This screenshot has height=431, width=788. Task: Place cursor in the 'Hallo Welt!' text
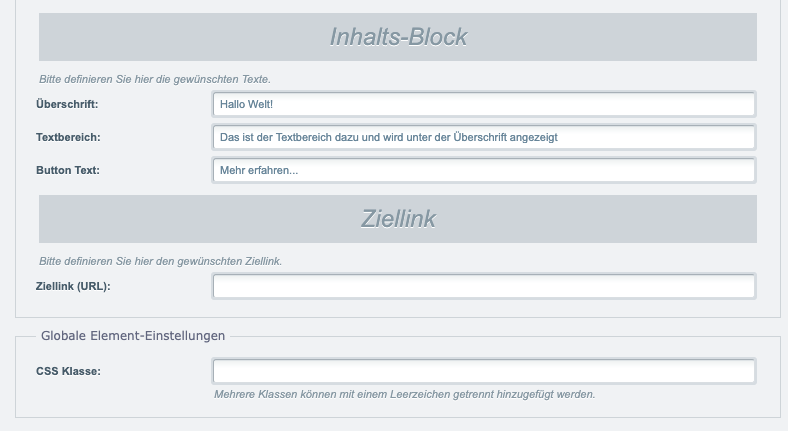(x=246, y=104)
